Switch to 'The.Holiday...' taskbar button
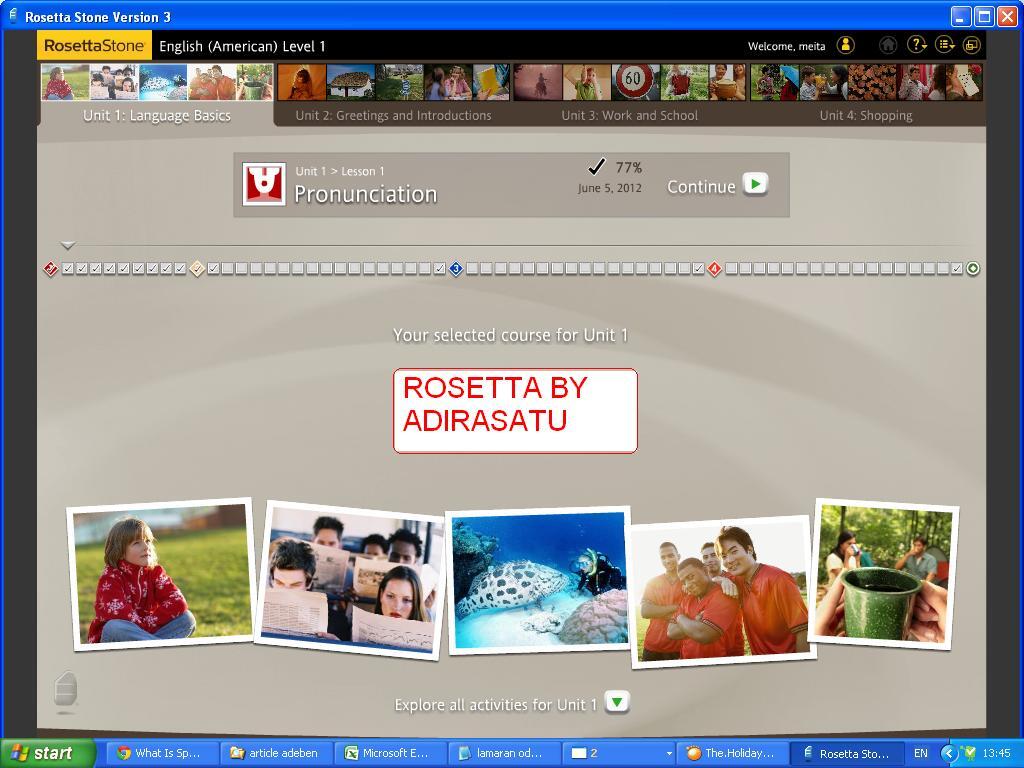This screenshot has width=1024, height=768. 732,753
